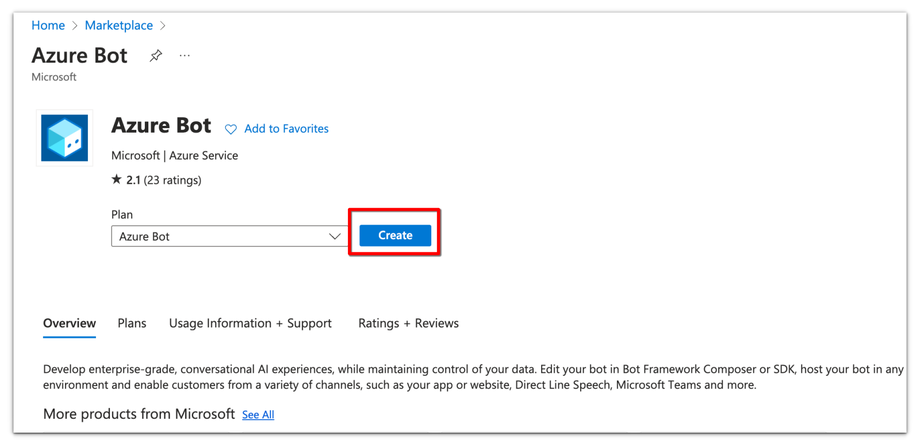
Task: Expand the Plan dropdown chevron
Action: tap(335, 237)
